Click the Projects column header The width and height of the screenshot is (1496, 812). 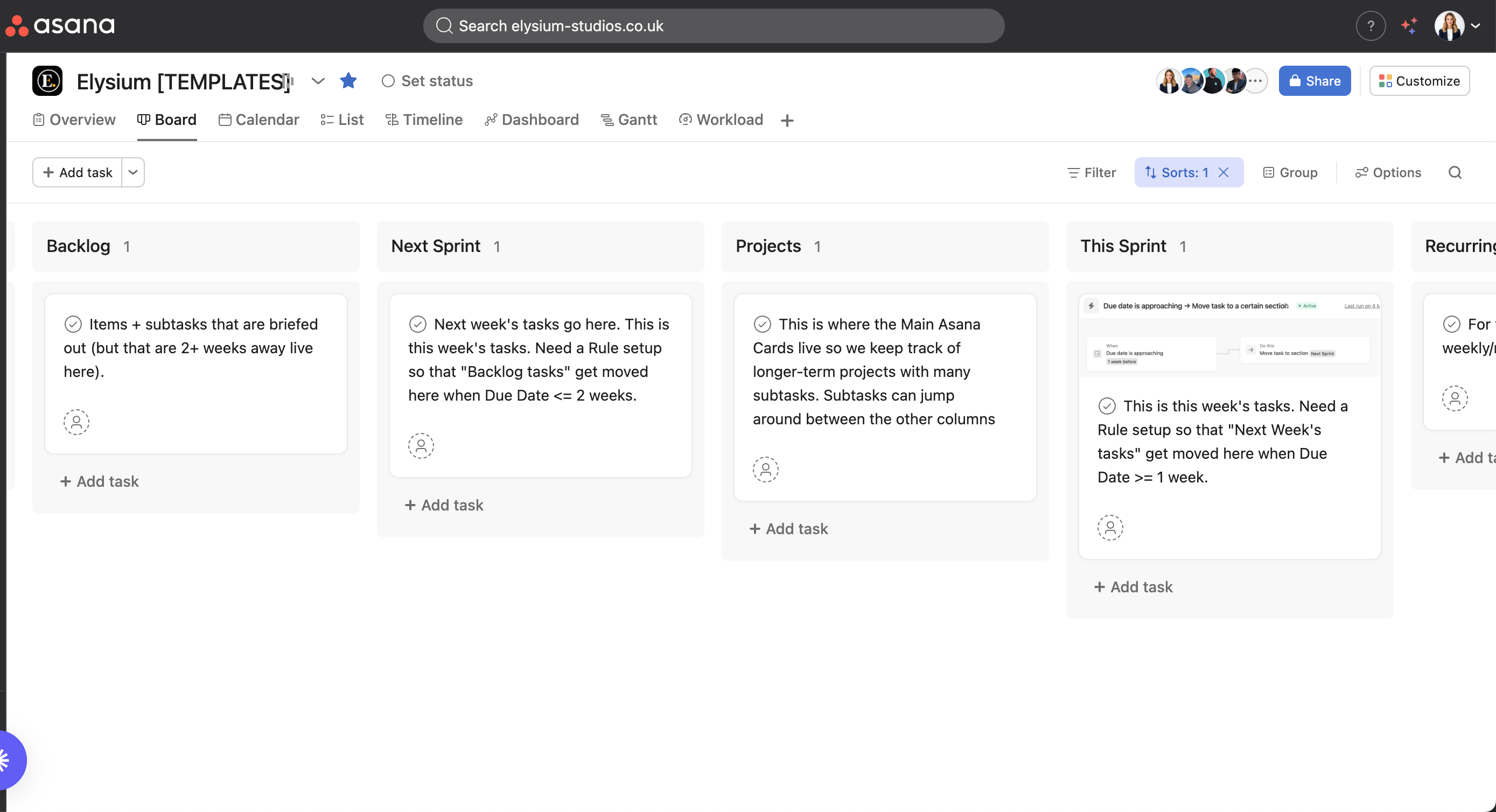(885, 246)
